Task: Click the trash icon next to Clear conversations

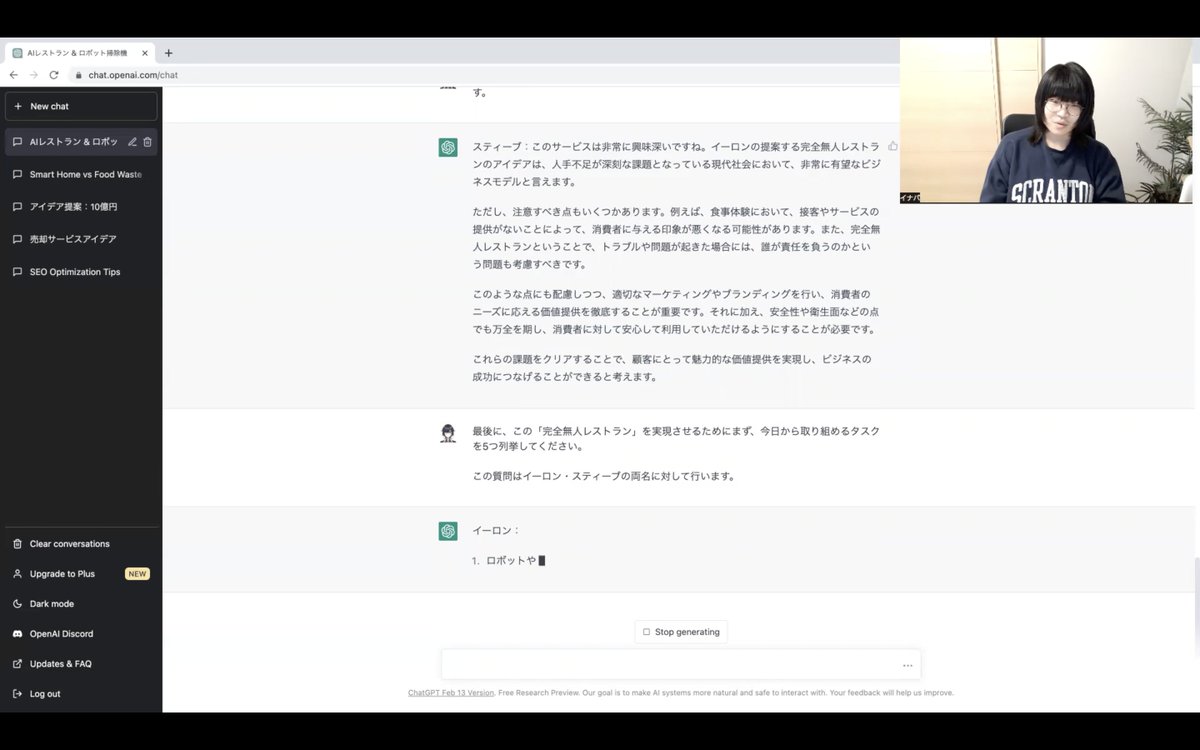Action: (x=18, y=544)
